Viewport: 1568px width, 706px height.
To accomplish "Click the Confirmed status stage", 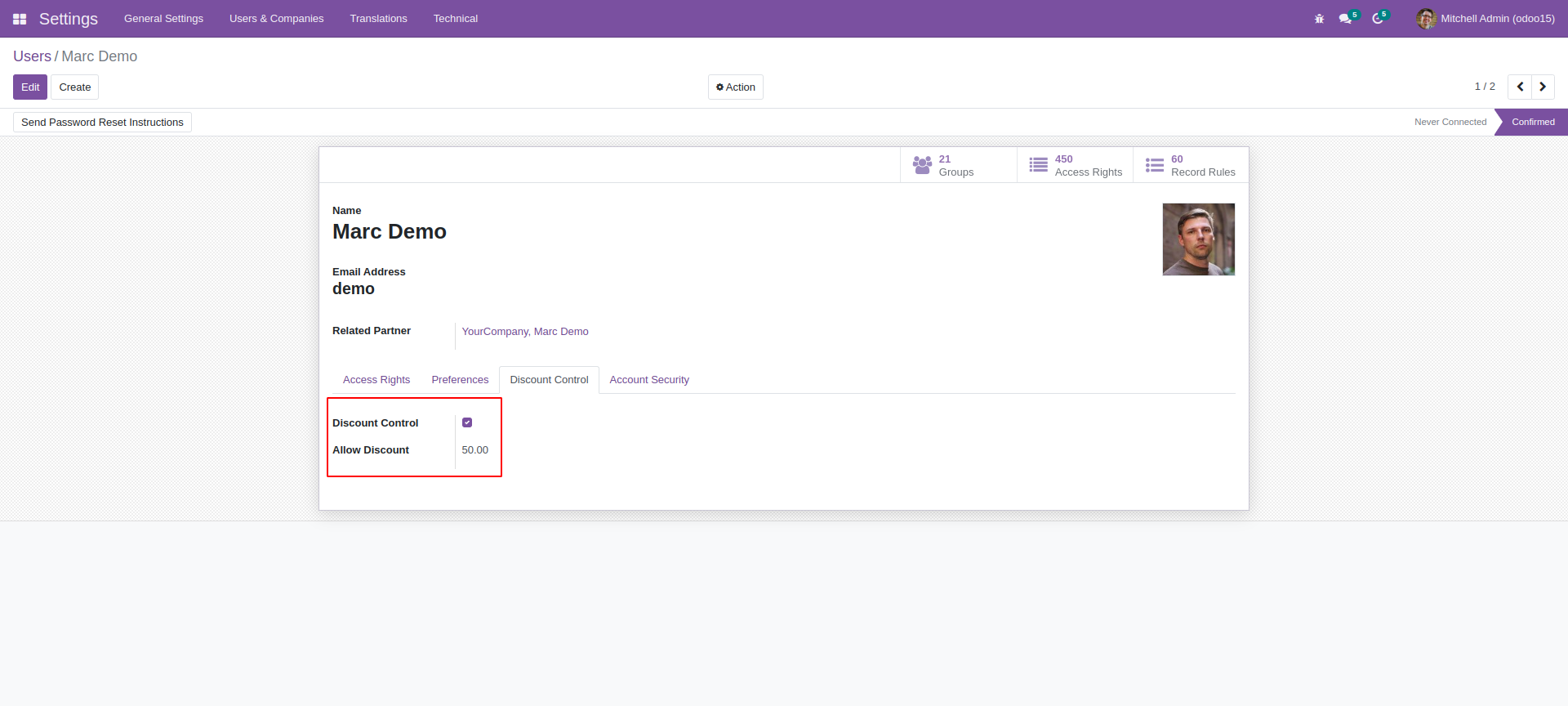I will point(1533,123).
